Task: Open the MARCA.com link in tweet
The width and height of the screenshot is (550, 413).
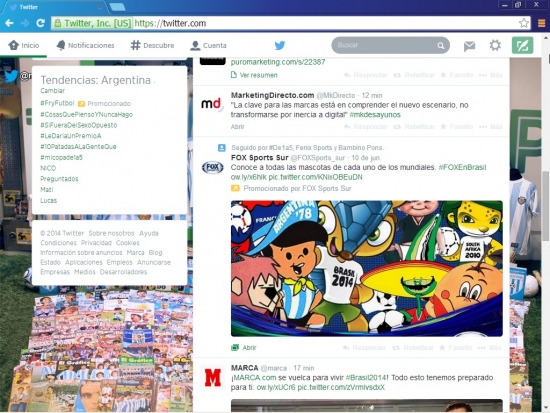Action: 255,378
